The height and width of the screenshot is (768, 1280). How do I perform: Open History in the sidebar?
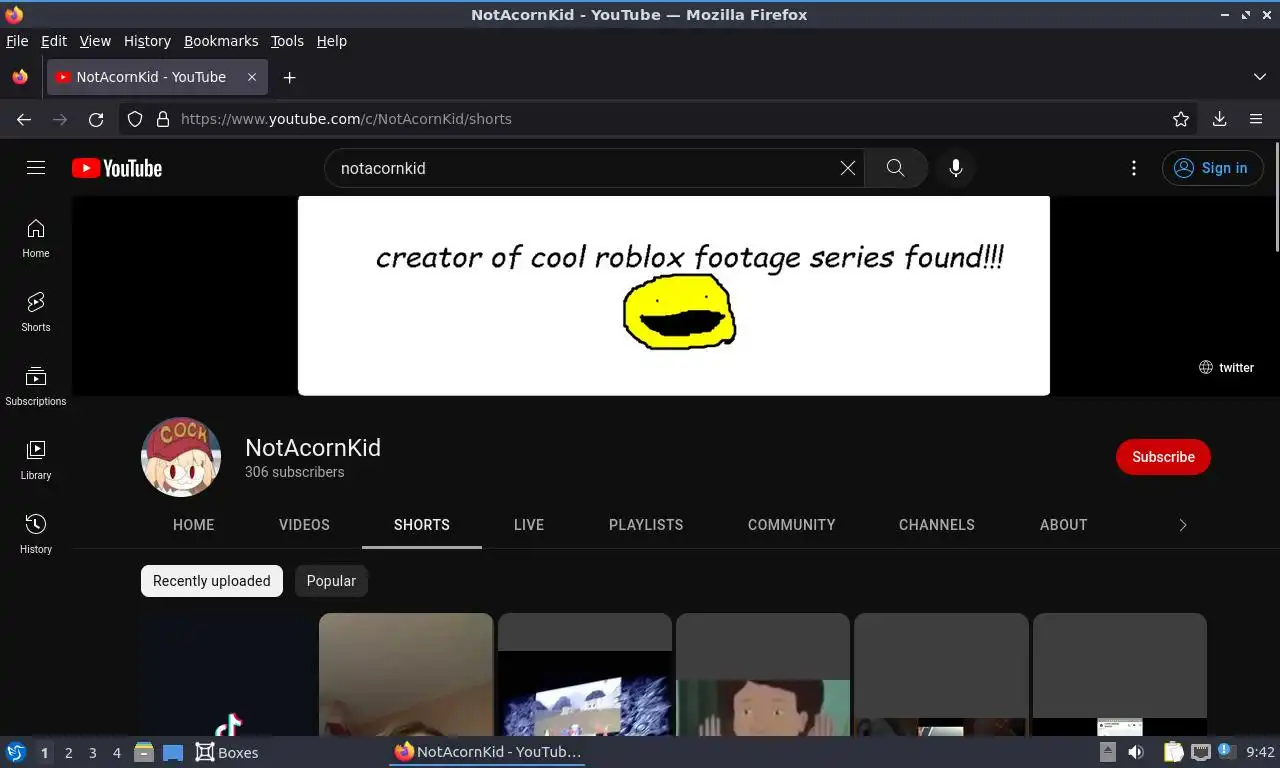pyautogui.click(x=36, y=535)
